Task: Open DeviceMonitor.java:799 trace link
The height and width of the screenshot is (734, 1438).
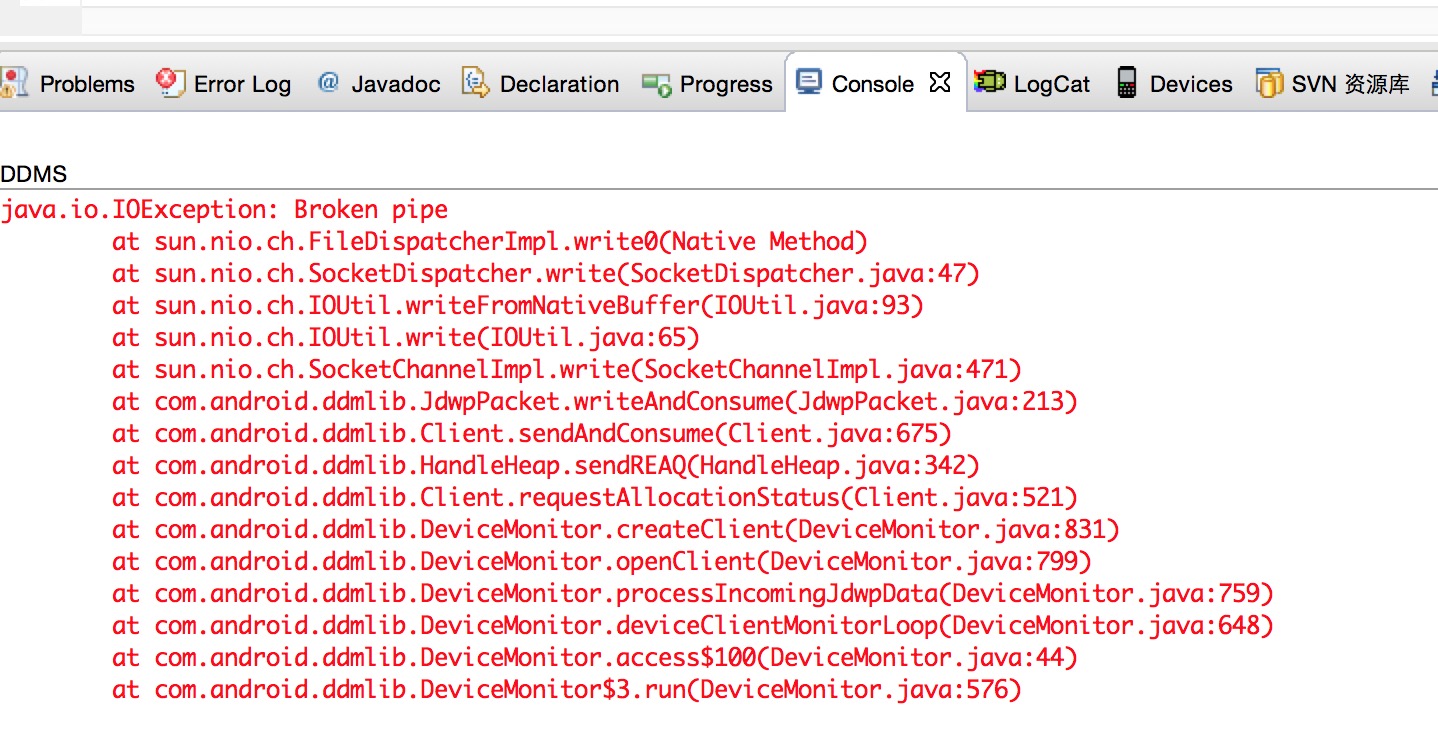Action: pyautogui.click(x=922, y=562)
